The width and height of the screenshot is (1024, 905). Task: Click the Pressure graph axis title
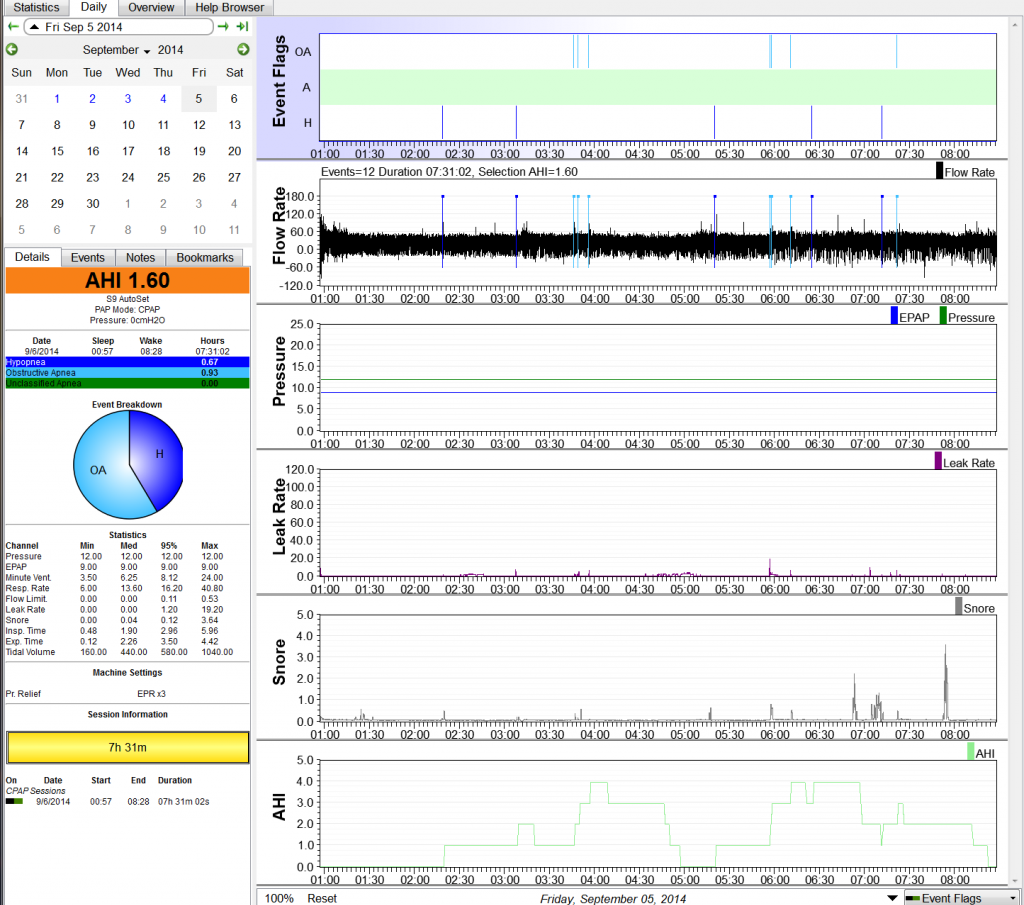[x=279, y=371]
